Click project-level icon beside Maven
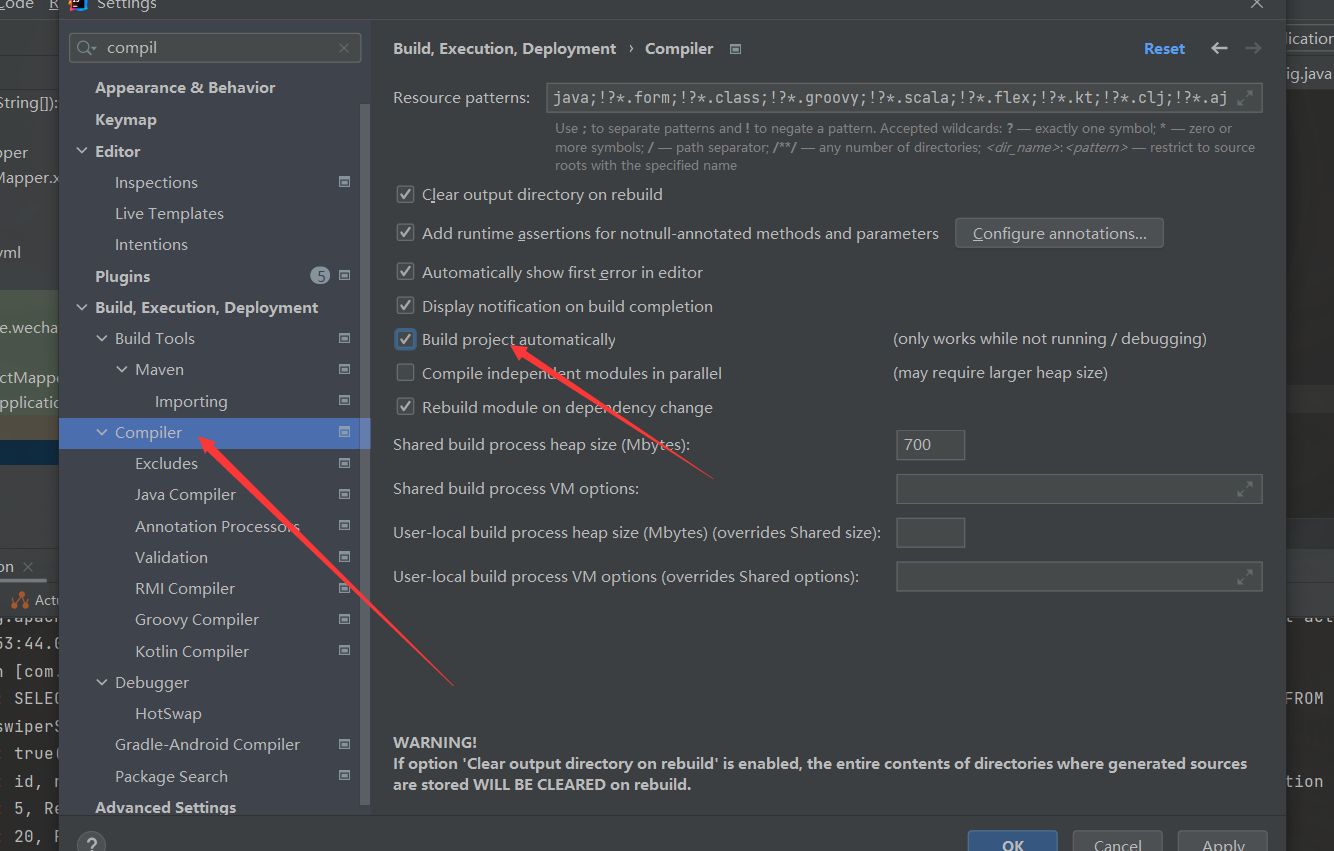 click(x=344, y=369)
